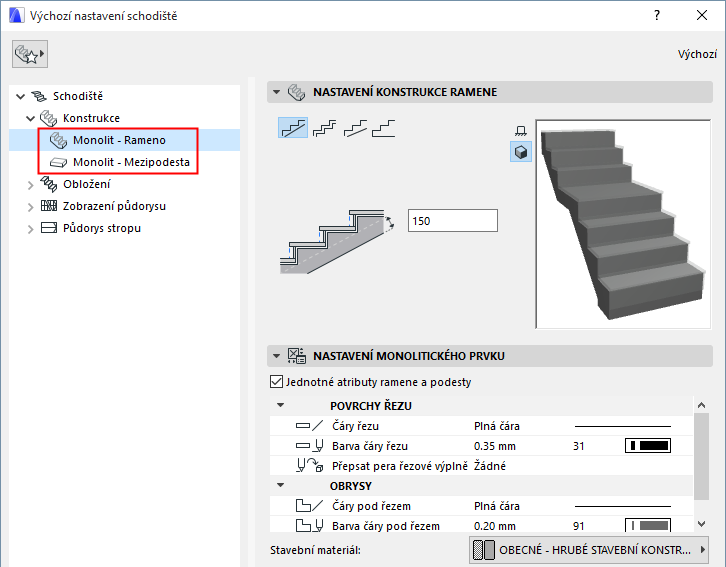Expand the Půdorys stropu tree node
This screenshot has height=567, width=726.
(x=31, y=229)
